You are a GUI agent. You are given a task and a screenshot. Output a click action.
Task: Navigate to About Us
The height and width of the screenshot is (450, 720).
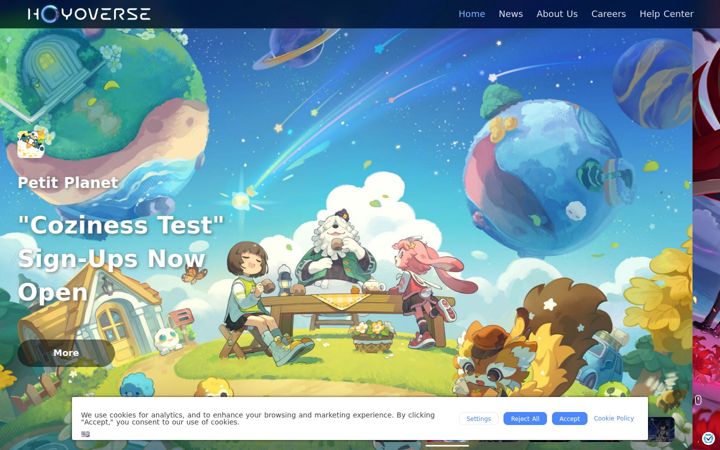coord(557,14)
